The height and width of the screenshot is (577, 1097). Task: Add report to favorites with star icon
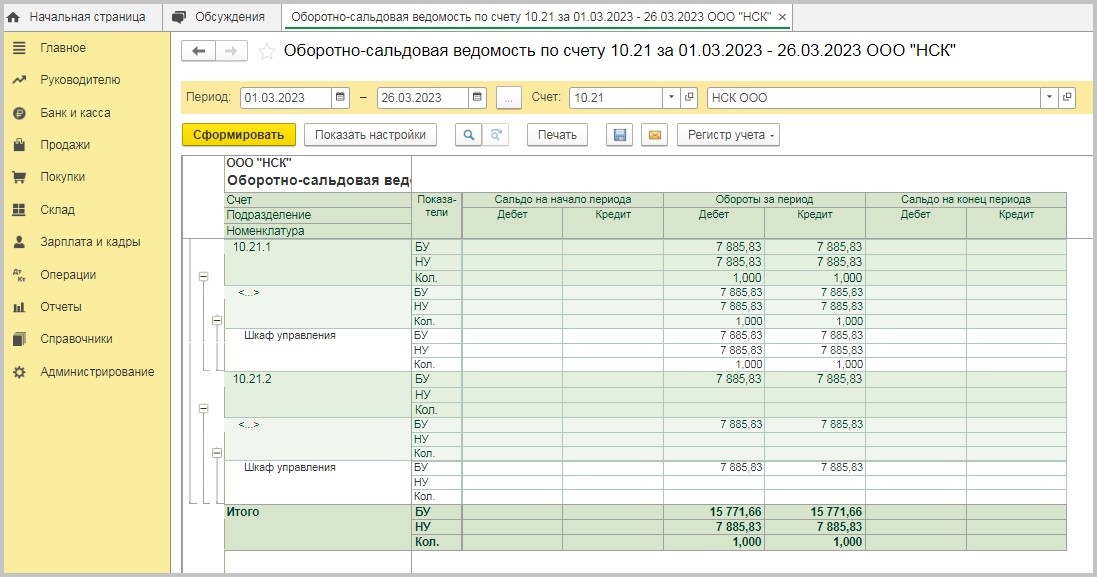[267, 51]
